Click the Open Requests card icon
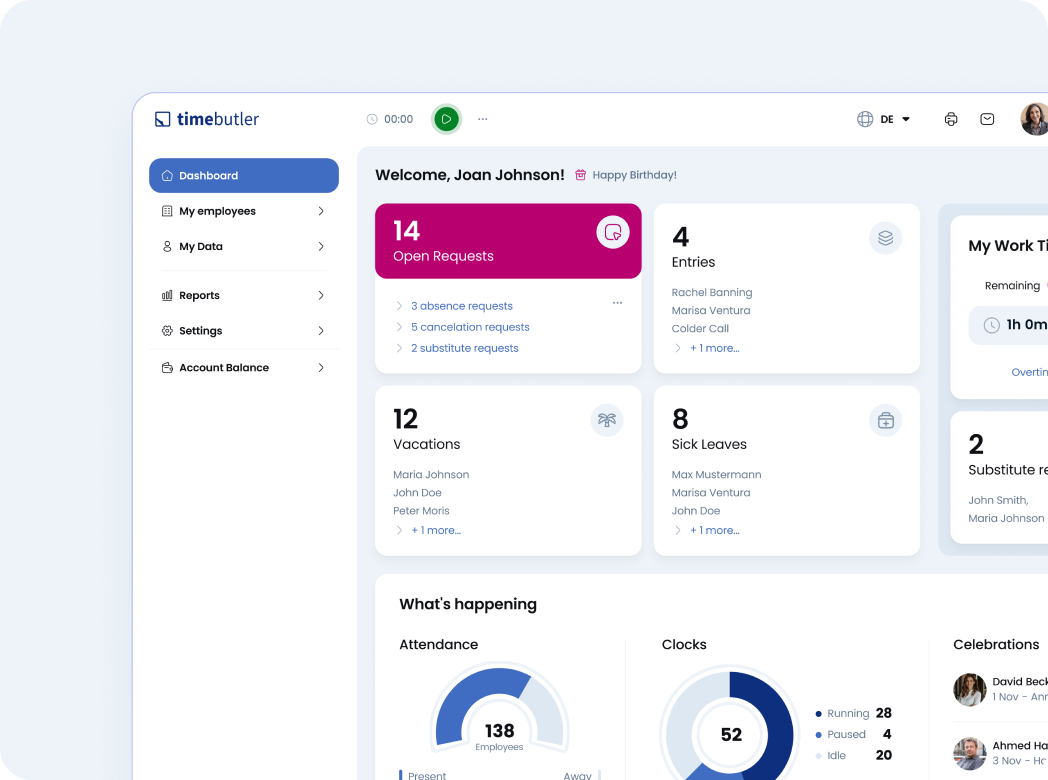This screenshot has width=1048, height=780. 612,232
